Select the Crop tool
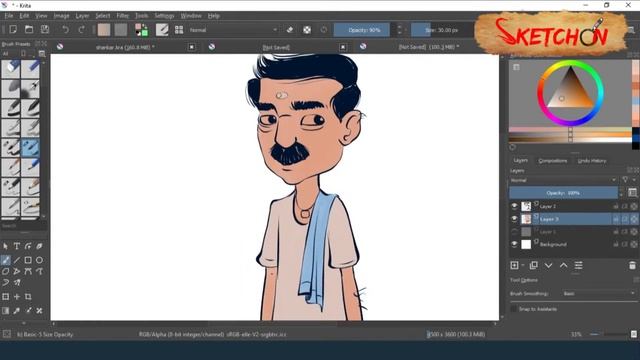The width and height of the screenshot is (640, 360). coord(28,297)
